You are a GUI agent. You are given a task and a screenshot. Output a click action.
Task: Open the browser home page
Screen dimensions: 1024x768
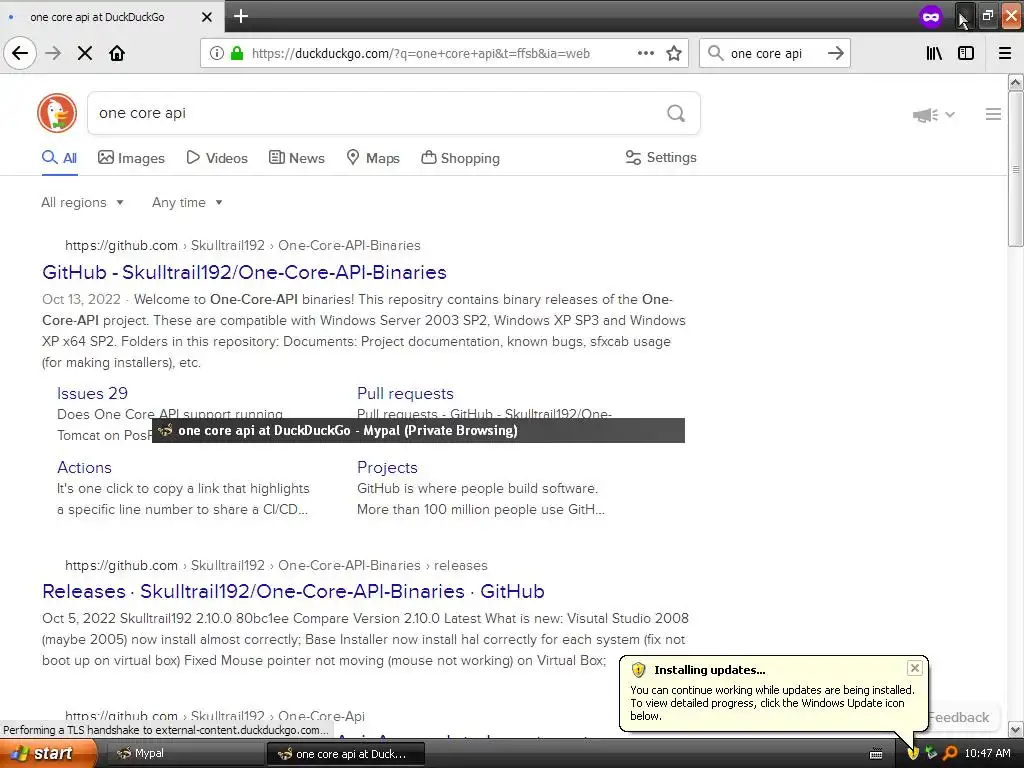(117, 53)
